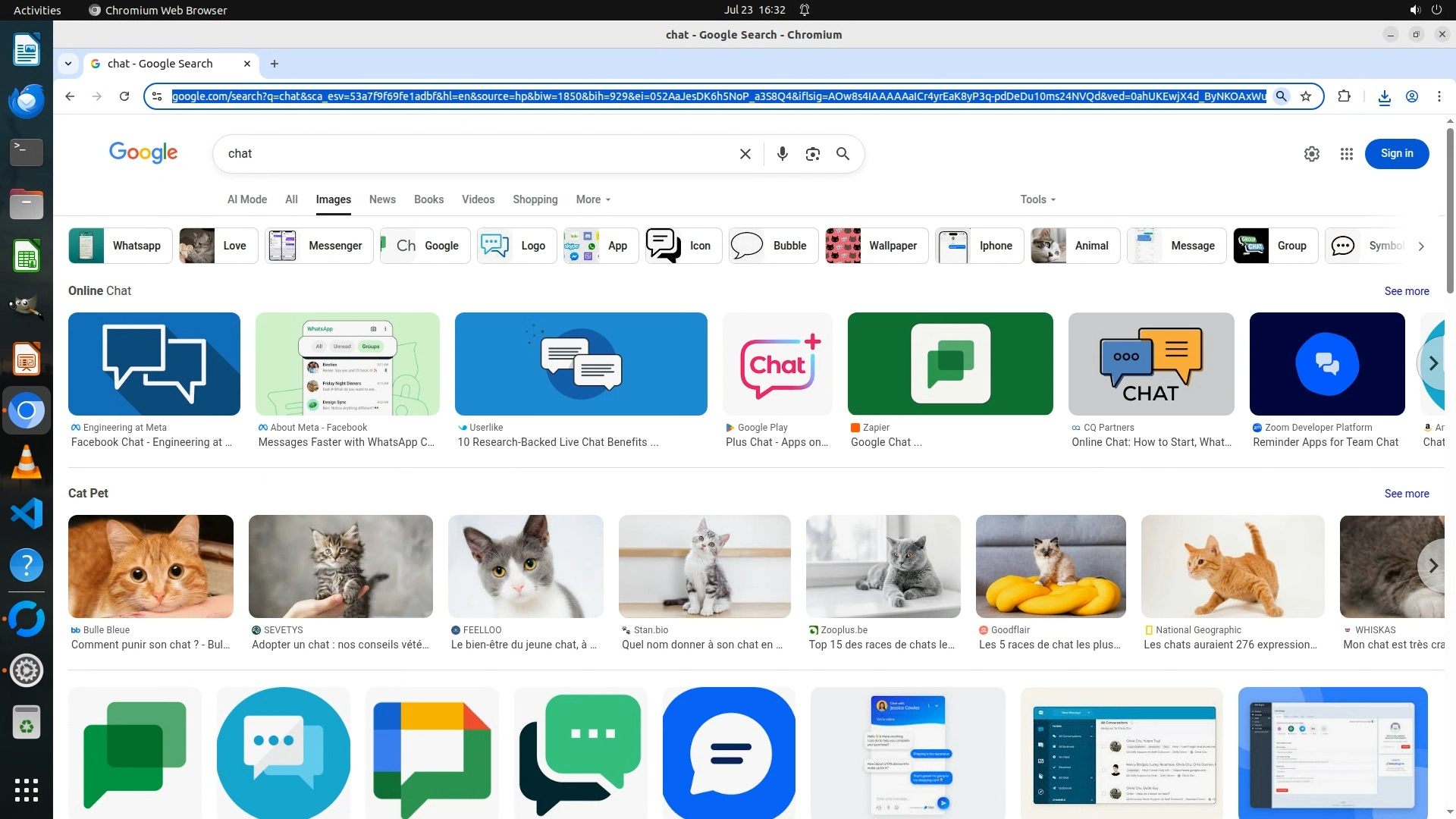Switch to AI Mode tab
This screenshot has height=819, width=1456.
tap(247, 199)
